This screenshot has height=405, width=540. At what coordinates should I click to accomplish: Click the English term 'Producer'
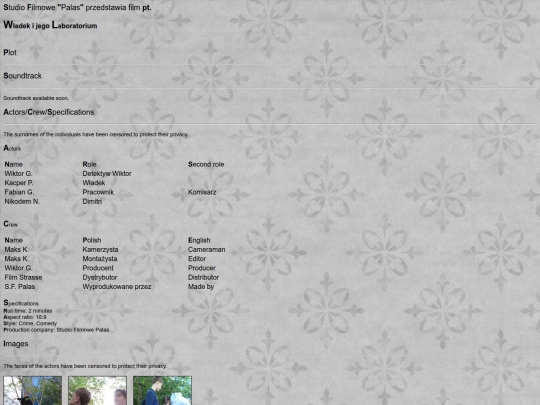(x=202, y=268)
